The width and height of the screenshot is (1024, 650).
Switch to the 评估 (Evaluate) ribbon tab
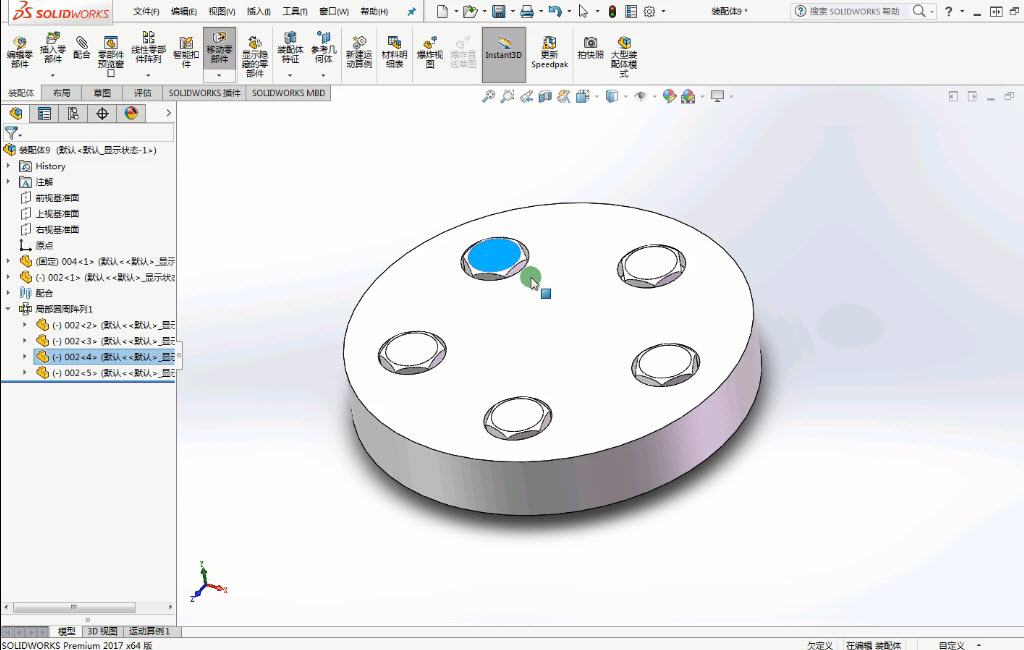[143, 93]
